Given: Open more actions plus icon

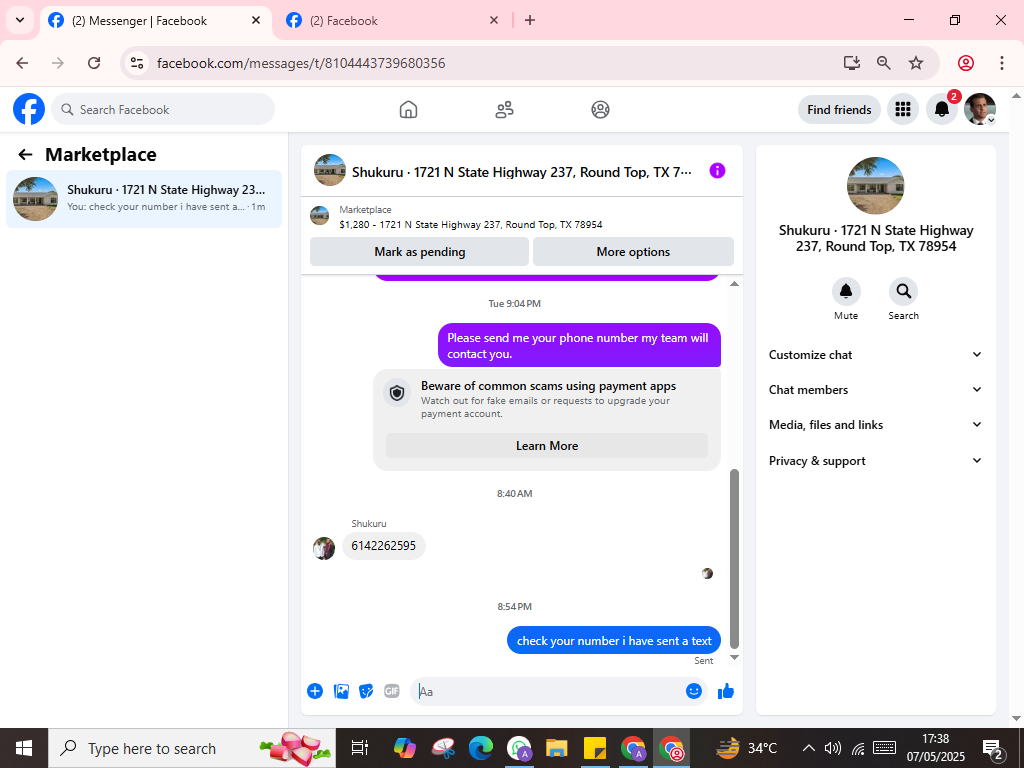Looking at the screenshot, I should pos(315,691).
